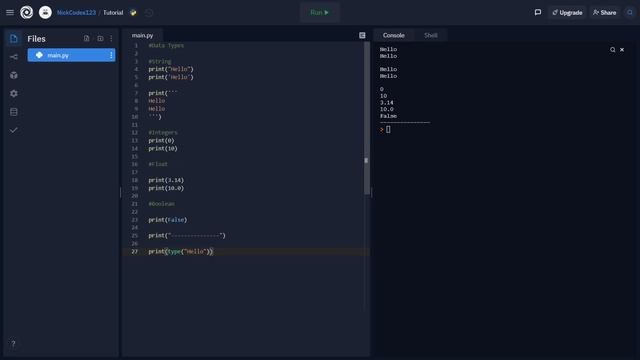
Task: Open the Files panel more options menu
Action: pos(111,38)
